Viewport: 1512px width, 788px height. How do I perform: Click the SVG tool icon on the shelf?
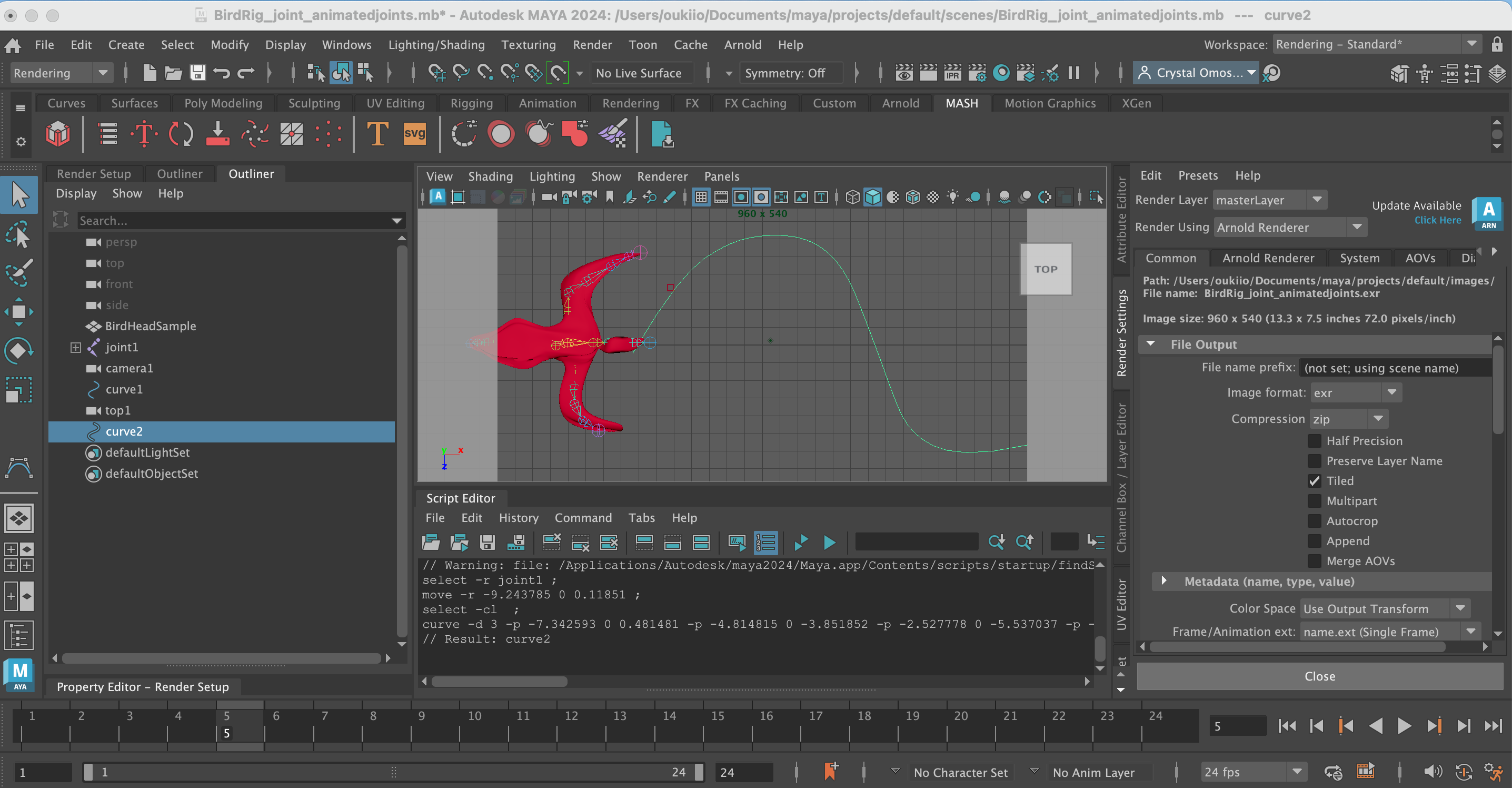pyautogui.click(x=414, y=134)
